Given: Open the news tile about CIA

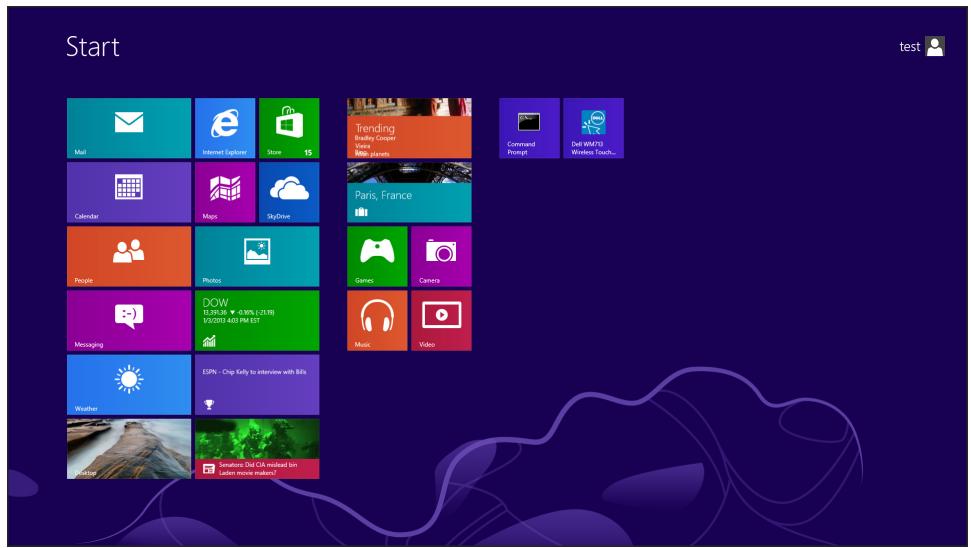Looking at the screenshot, I should (x=257, y=448).
